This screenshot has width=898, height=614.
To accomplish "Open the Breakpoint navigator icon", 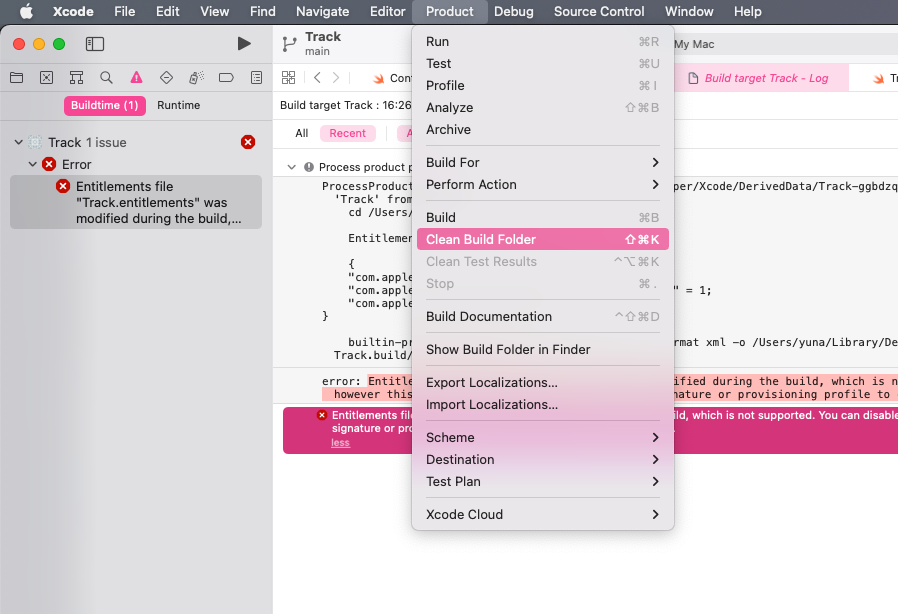I will pyautogui.click(x=226, y=78).
